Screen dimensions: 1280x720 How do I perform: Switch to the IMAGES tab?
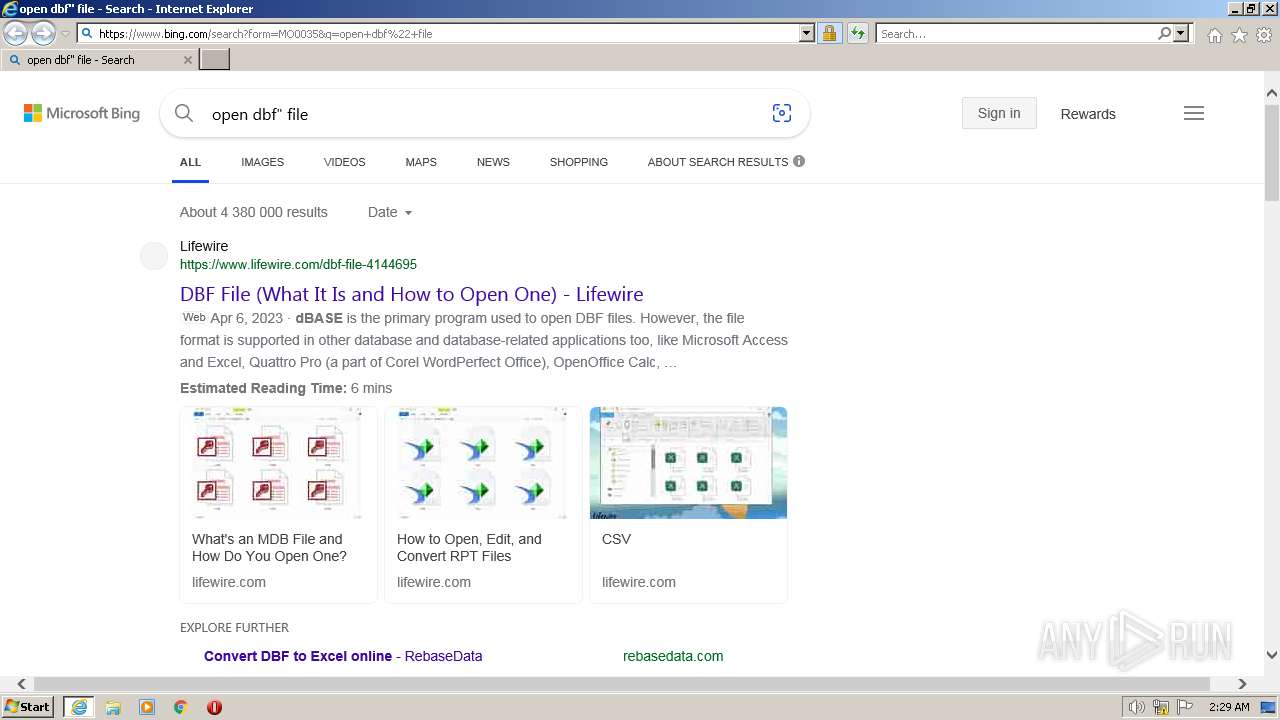point(262,162)
